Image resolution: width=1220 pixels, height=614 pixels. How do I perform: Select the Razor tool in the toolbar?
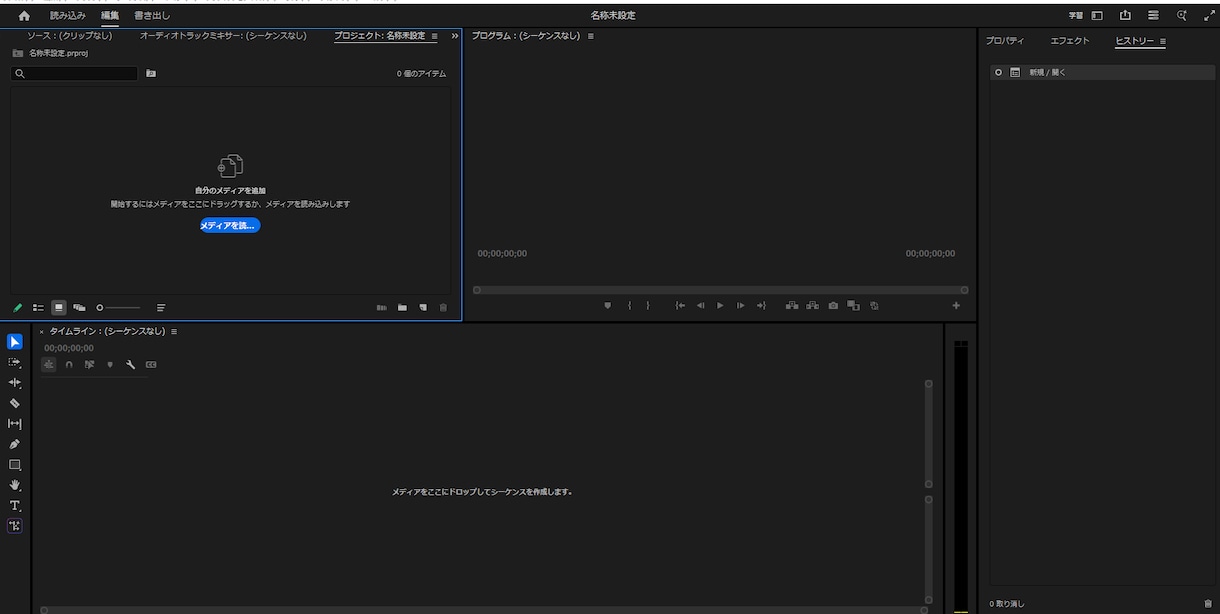click(x=14, y=403)
